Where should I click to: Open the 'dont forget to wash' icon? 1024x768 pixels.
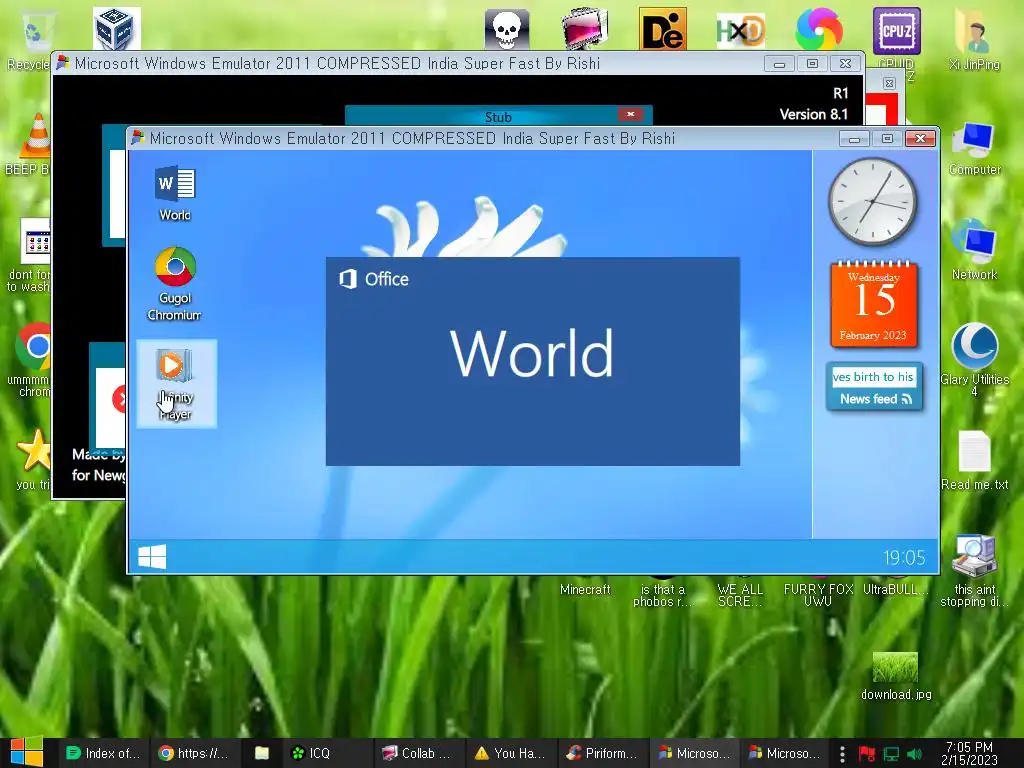(31, 255)
